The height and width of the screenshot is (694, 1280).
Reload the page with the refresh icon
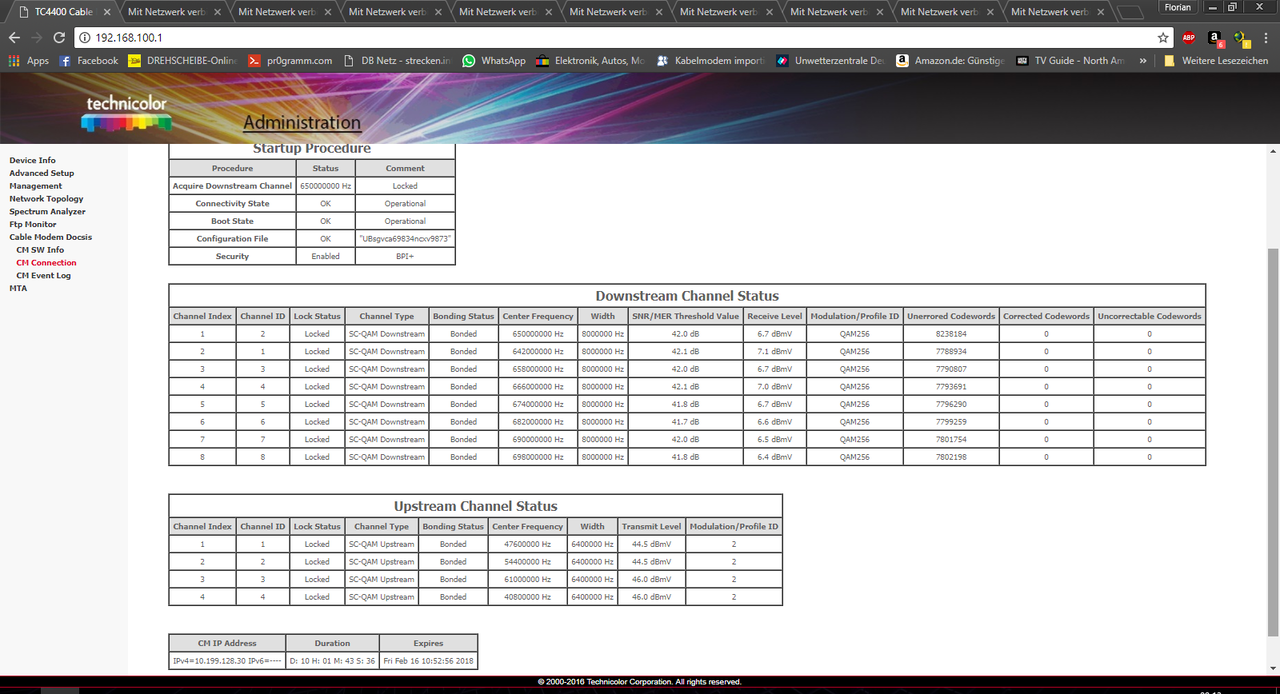point(59,37)
